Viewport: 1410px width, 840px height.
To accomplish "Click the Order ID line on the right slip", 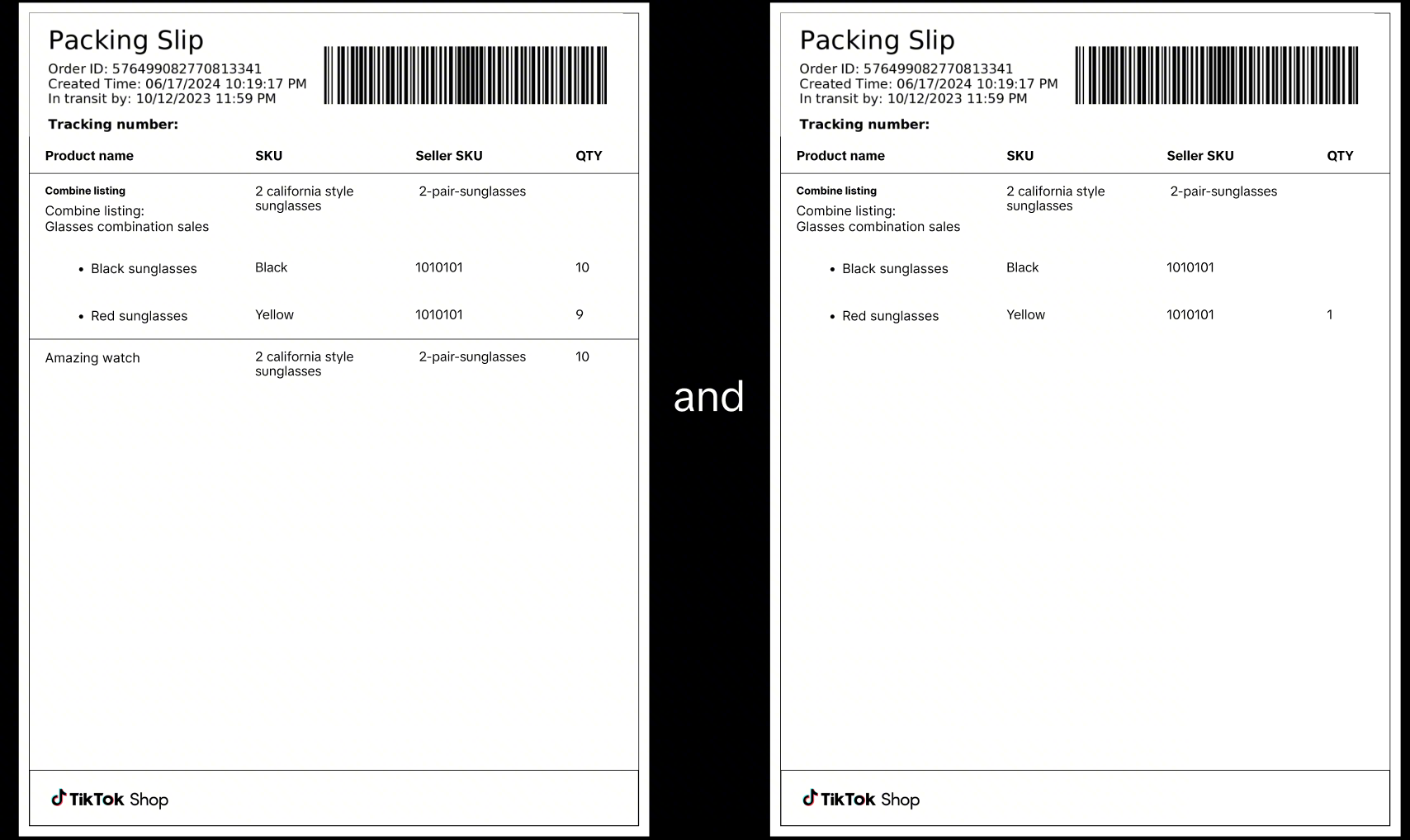I will coord(906,68).
